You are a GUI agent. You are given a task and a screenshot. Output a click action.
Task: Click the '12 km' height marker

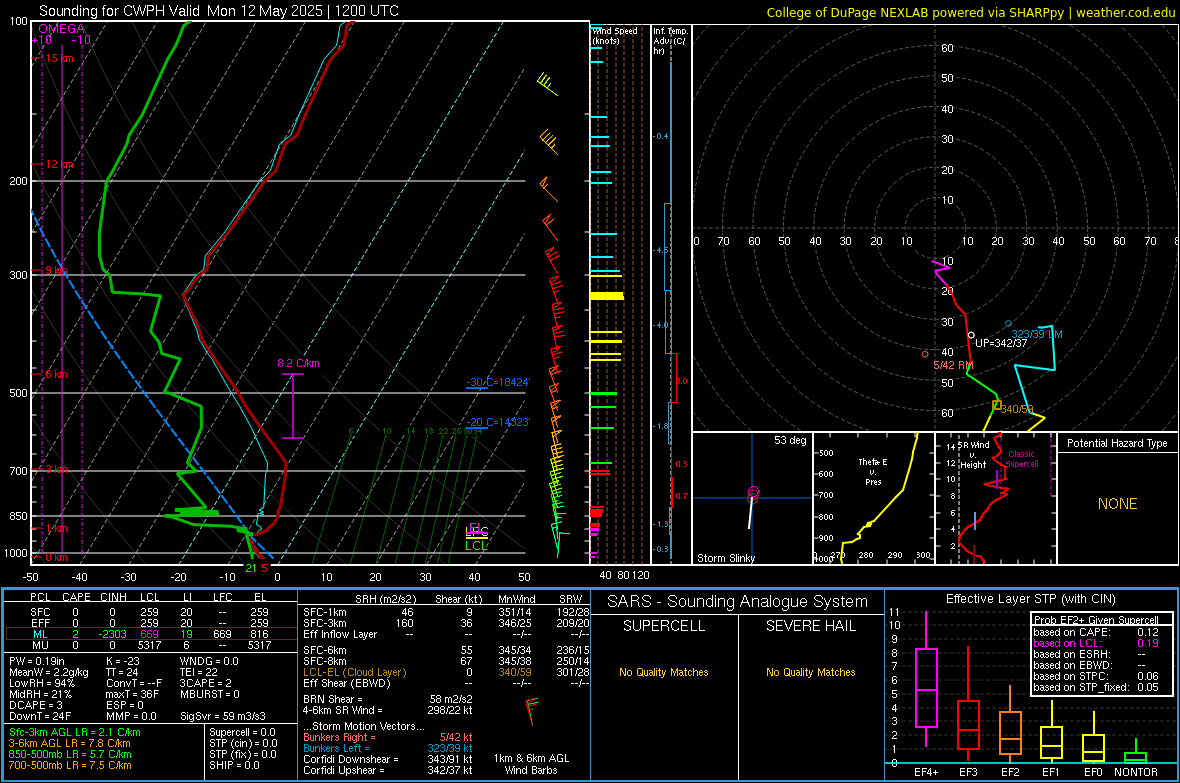coord(59,164)
